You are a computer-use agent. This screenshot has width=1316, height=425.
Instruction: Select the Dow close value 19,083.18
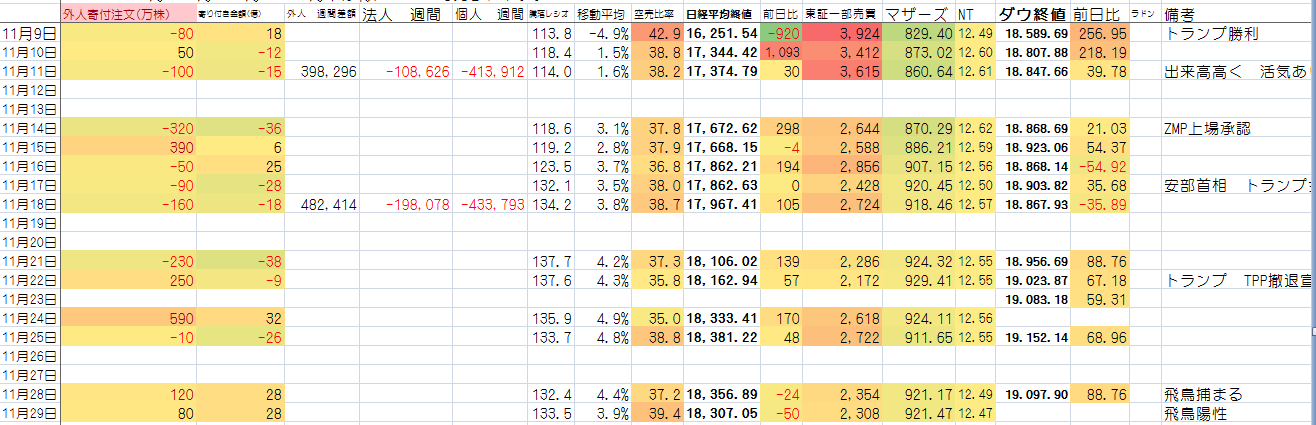point(1033,299)
